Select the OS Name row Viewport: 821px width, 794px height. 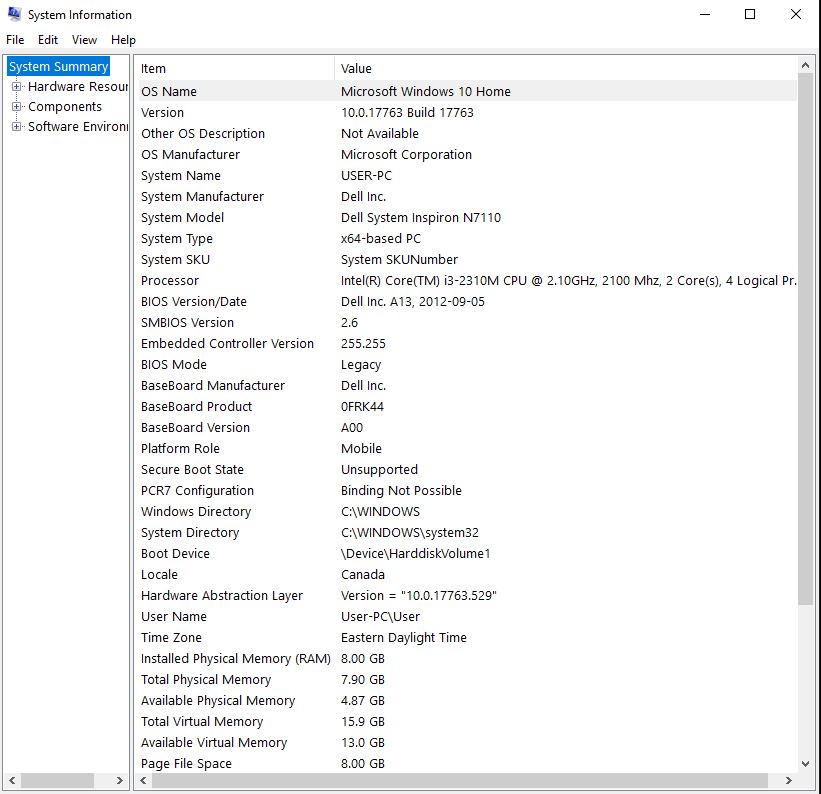(466, 91)
